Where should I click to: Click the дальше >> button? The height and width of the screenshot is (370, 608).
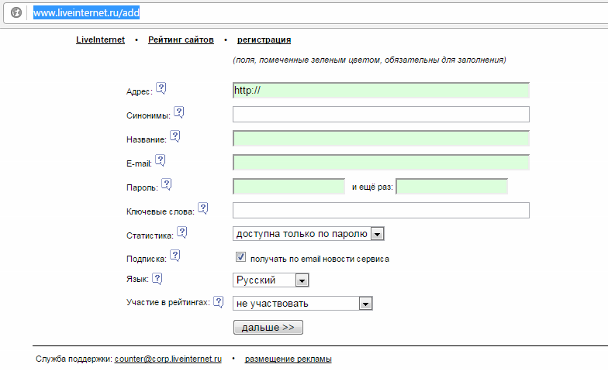point(268,327)
